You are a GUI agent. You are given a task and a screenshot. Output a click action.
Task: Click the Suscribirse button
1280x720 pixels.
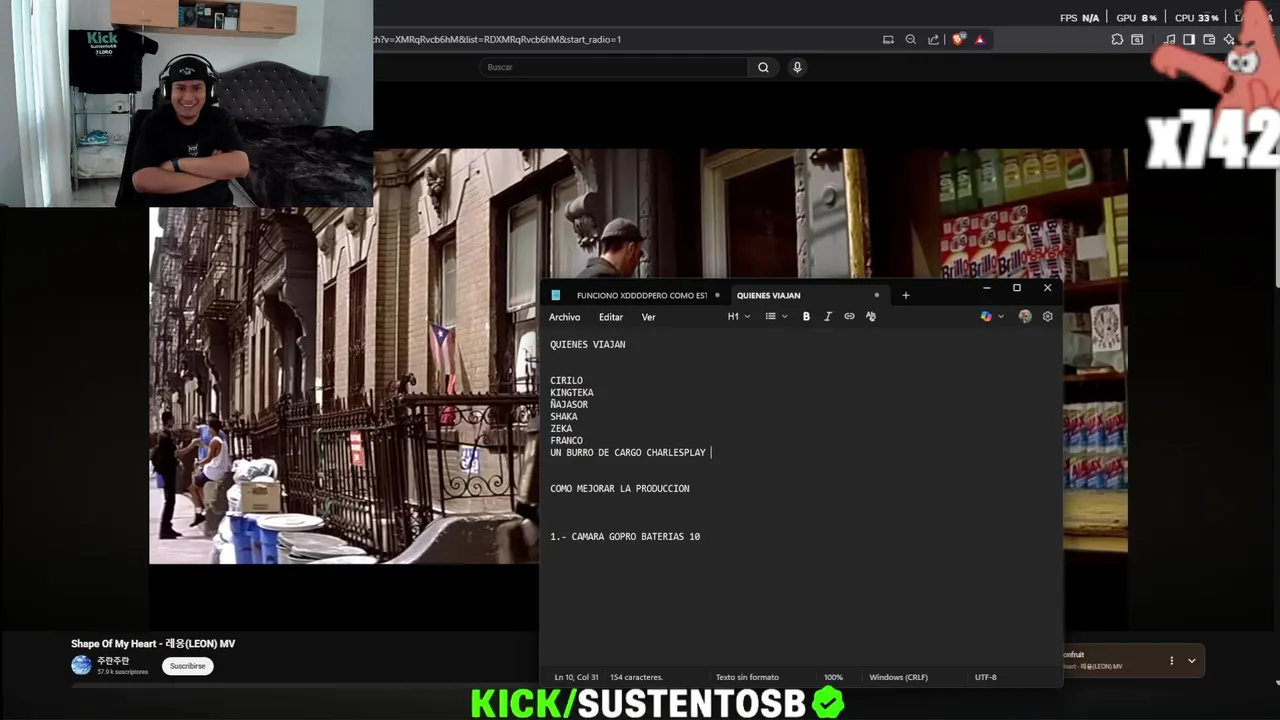click(x=187, y=666)
